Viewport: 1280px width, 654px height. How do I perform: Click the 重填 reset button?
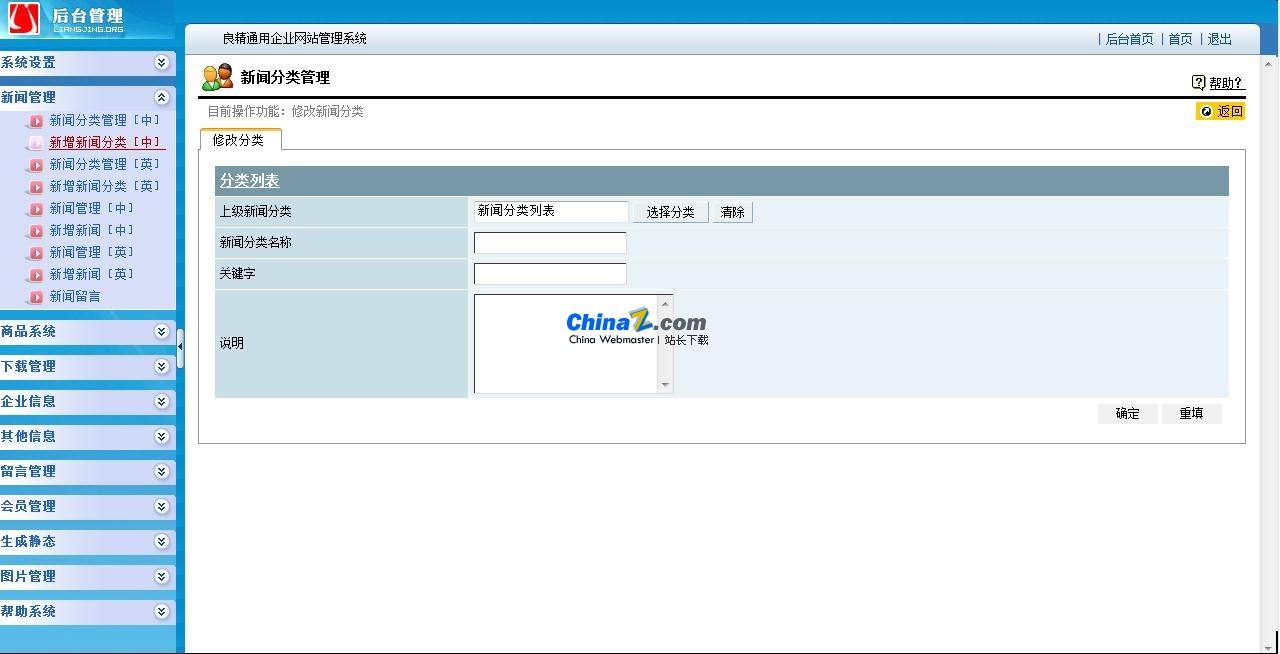1191,413
